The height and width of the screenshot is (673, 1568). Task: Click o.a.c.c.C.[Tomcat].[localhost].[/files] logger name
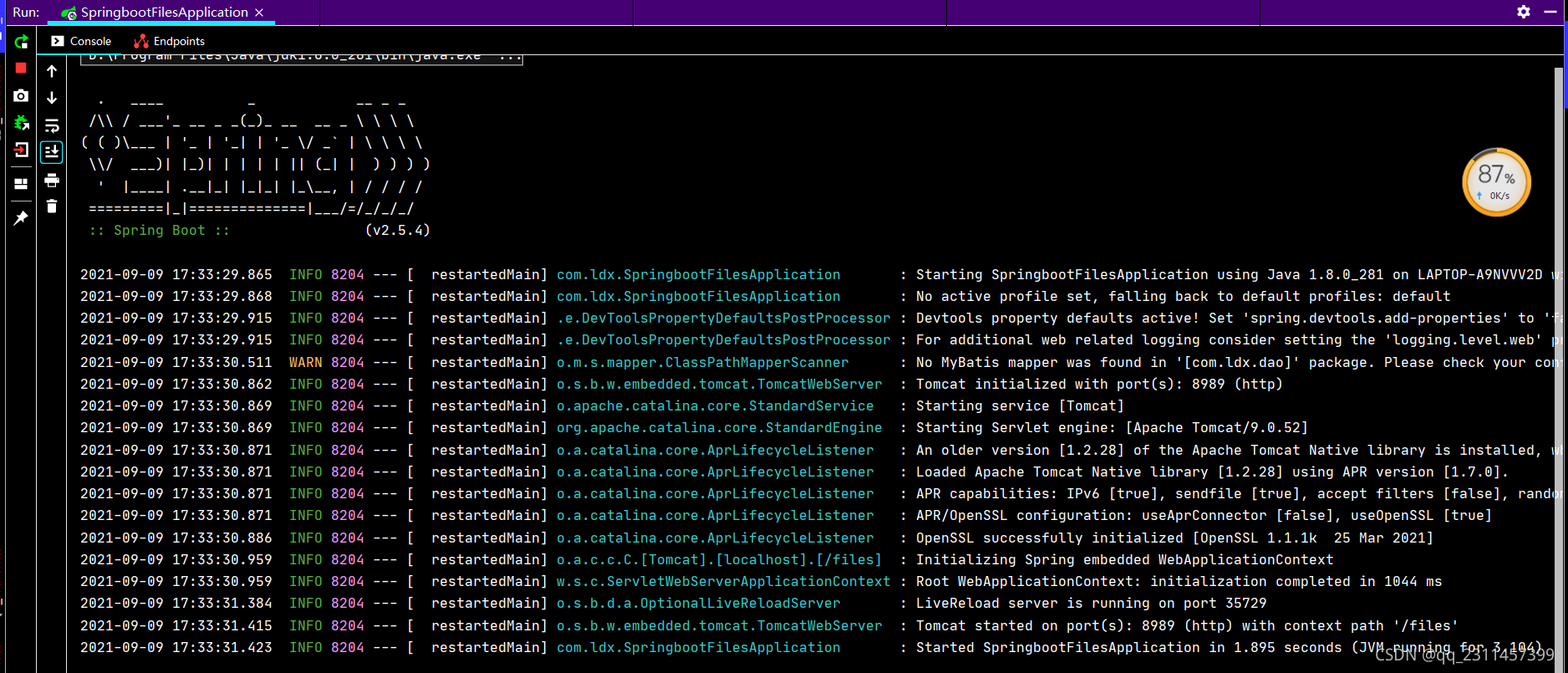coord(719,559)
